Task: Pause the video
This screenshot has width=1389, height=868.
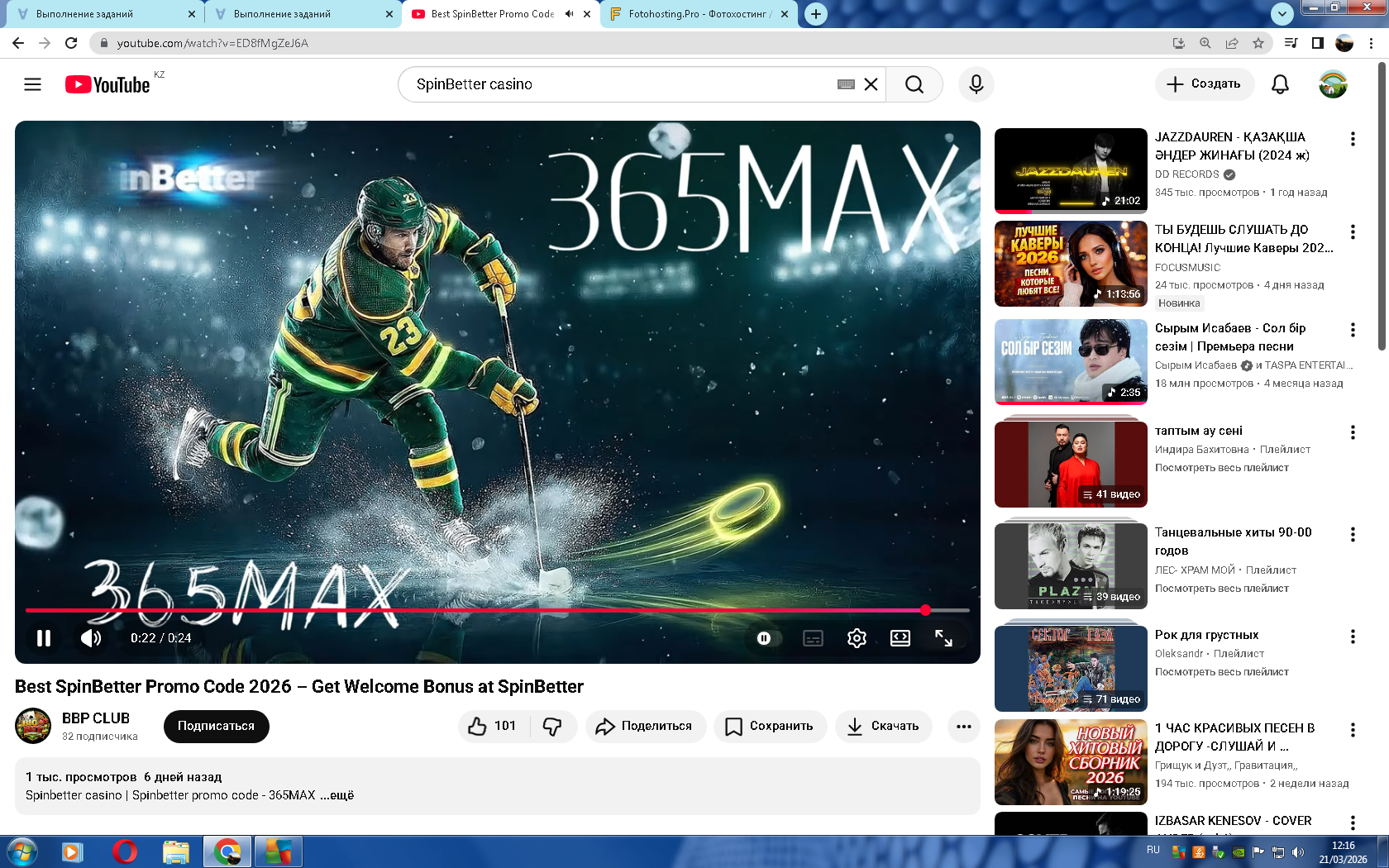Action: 44,638
